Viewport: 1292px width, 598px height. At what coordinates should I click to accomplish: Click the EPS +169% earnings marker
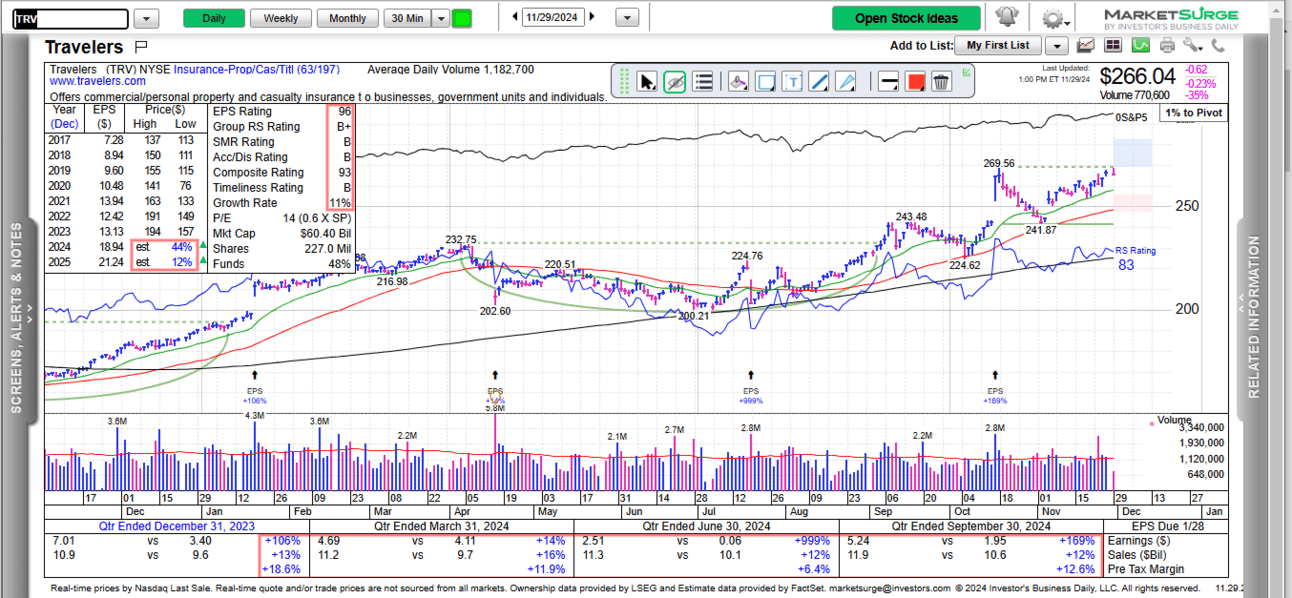(995, 396)
